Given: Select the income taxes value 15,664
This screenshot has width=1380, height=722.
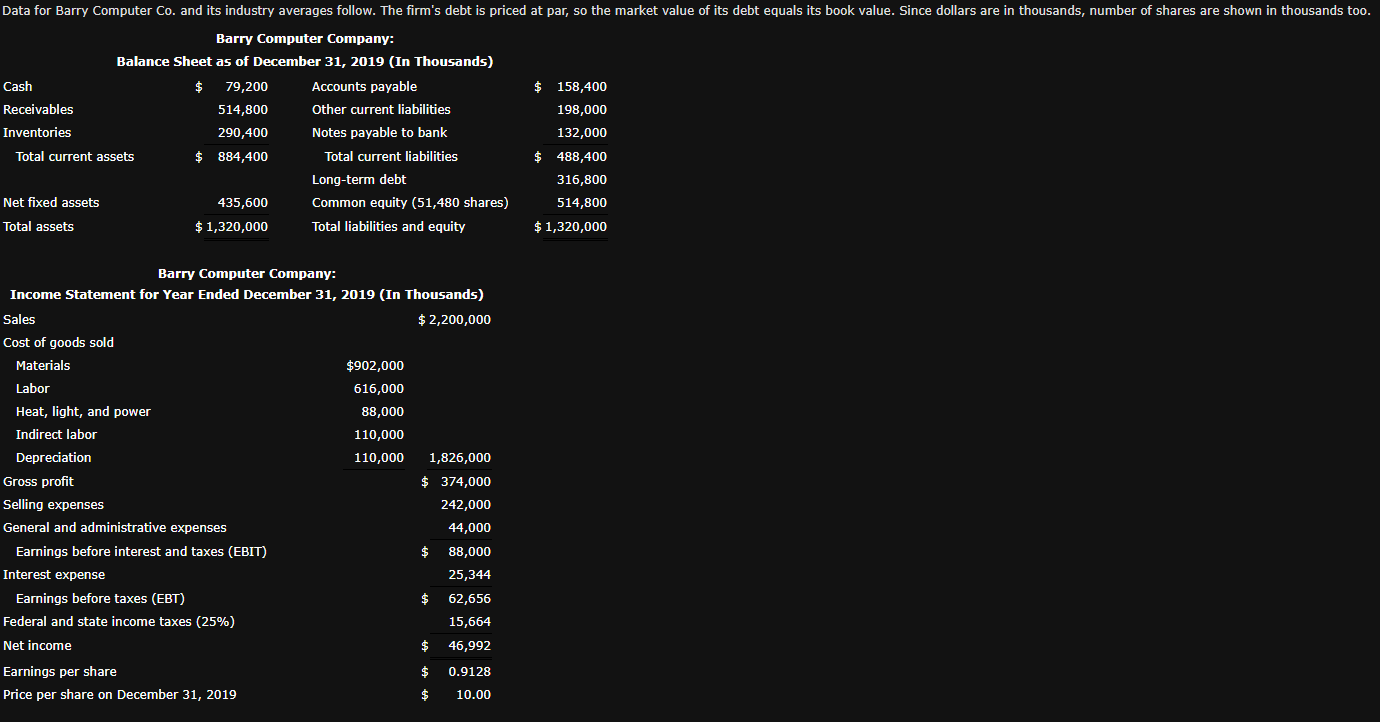Looking at the screenshot, I should tap(470, 622).
